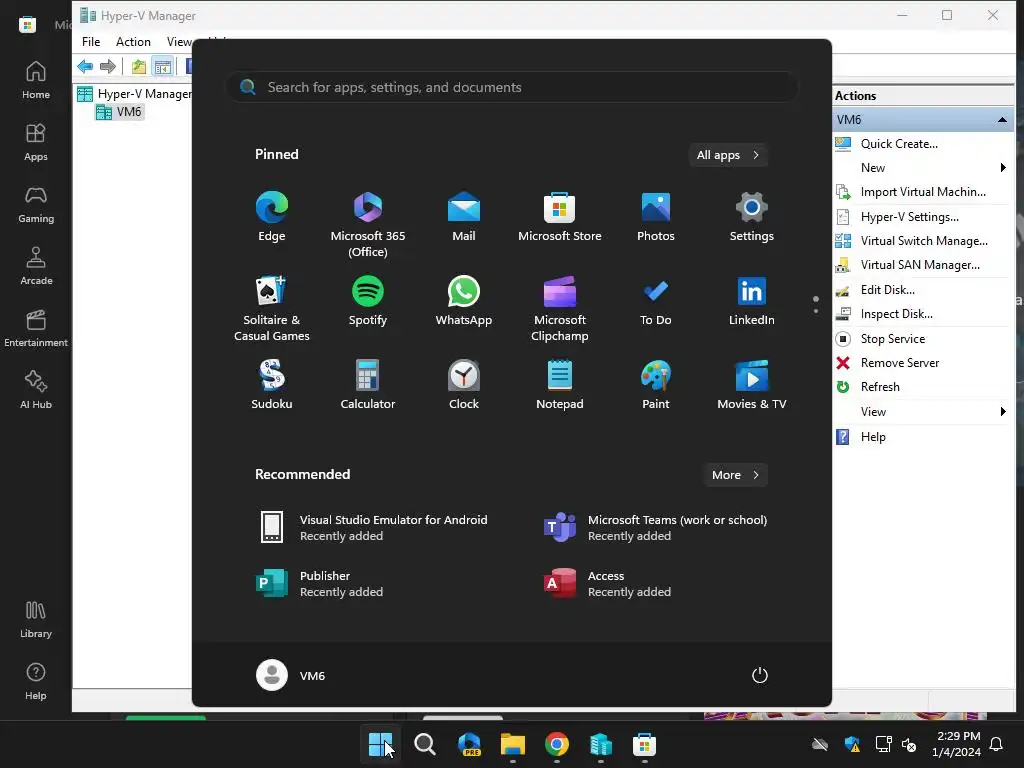The image size is (1024, 768).
Task: Open View menu in Hyper-V Manager menu bar
Action: (179, 42)
